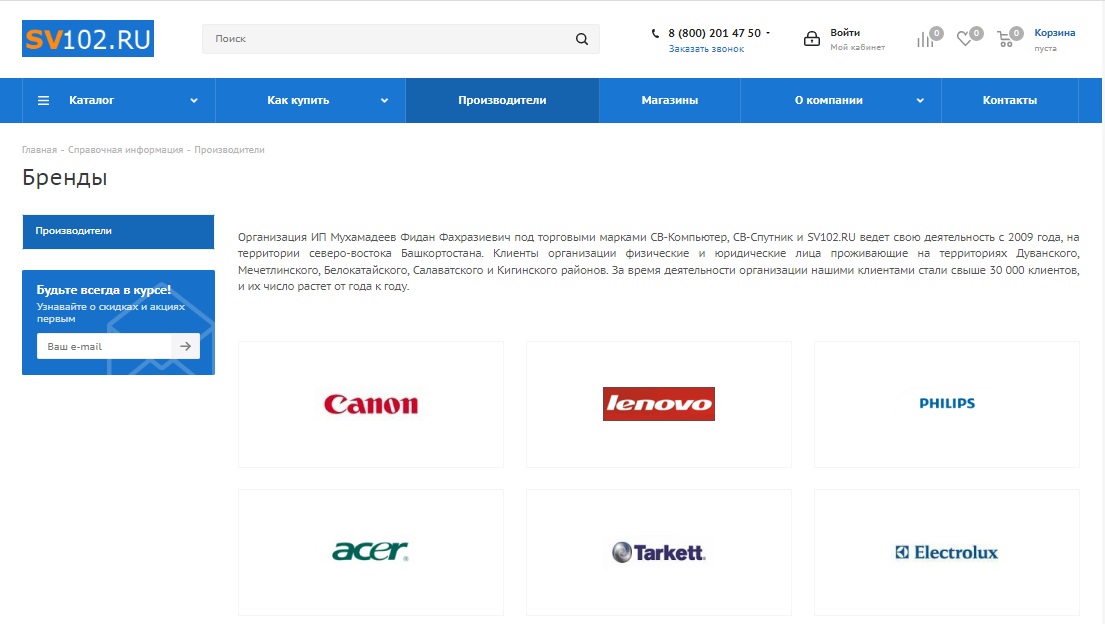Click the phone number 8 (800) 201 47 50
The image size is (1105, 624).
[715, 33]
